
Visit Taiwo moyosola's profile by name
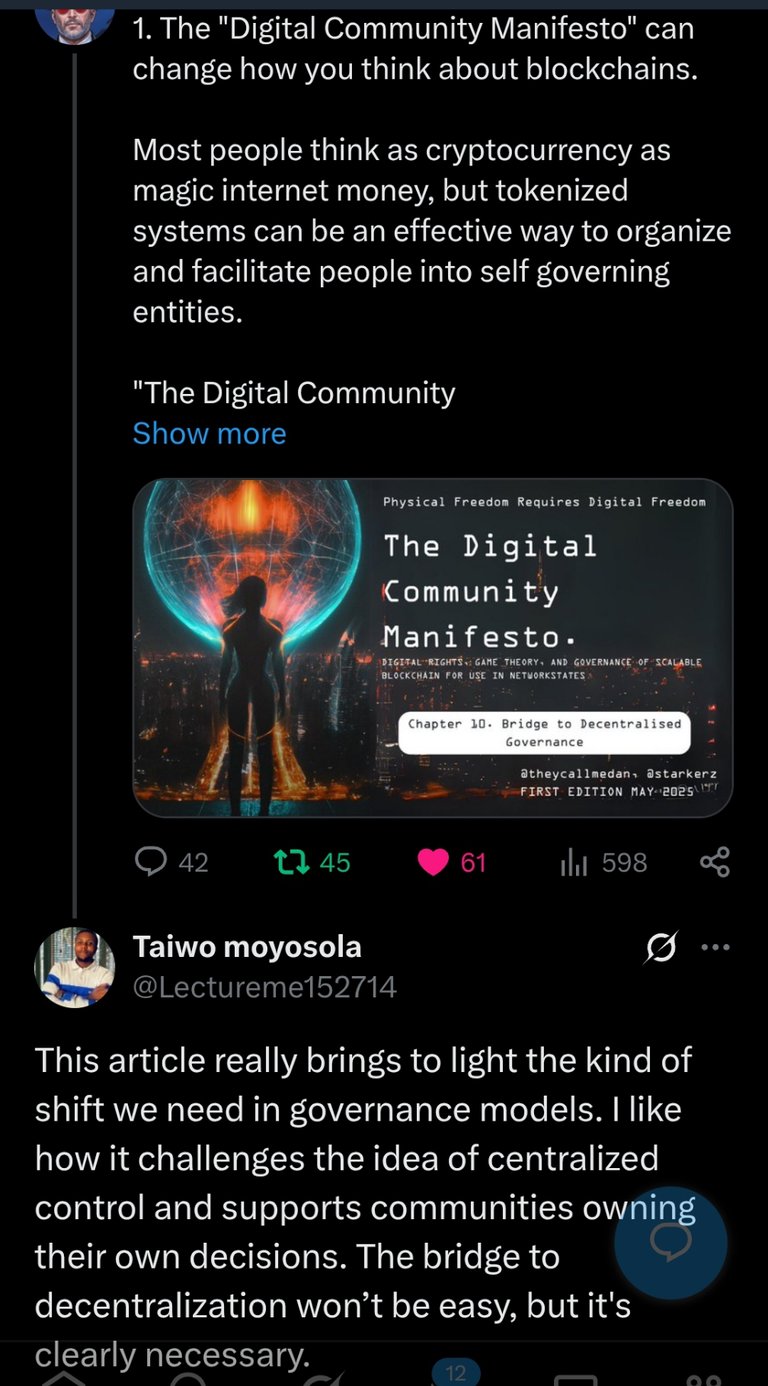247,946
